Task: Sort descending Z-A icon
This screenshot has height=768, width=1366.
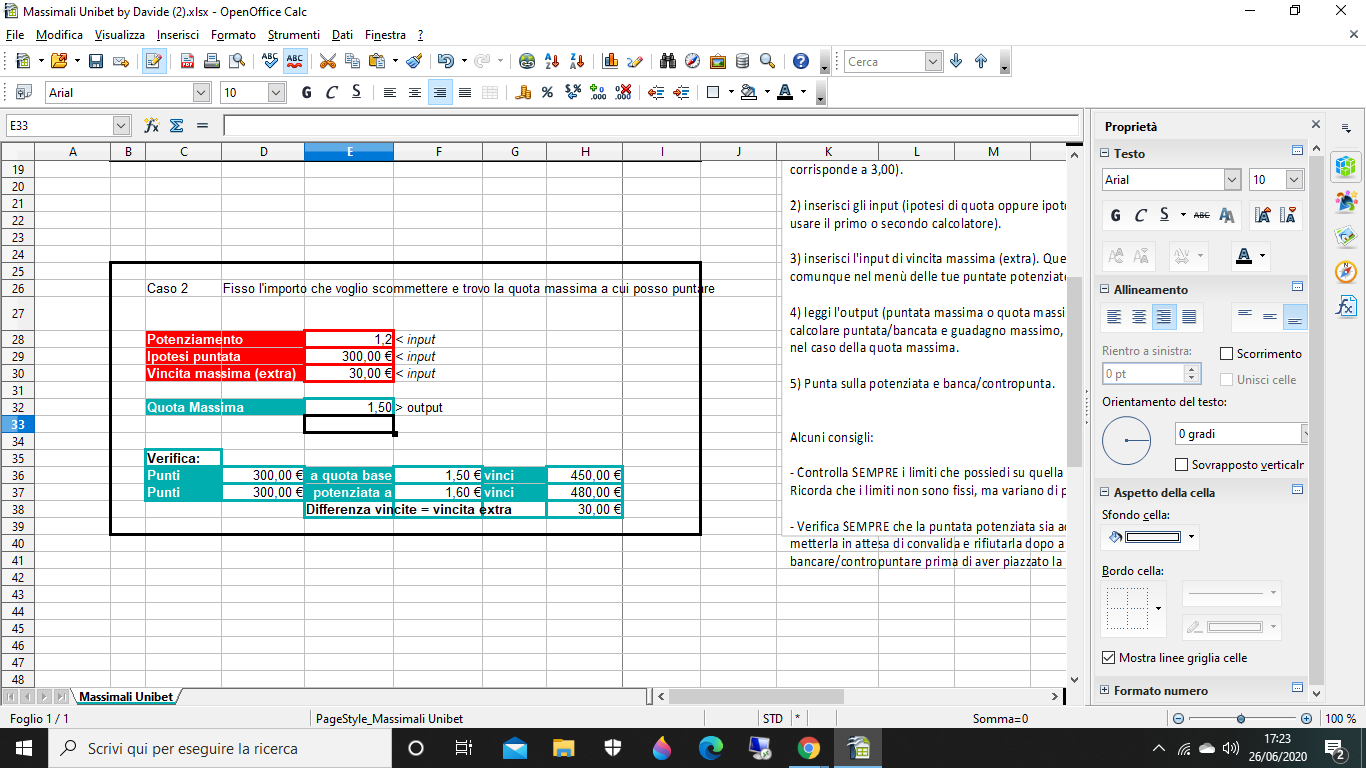Action: pyautogui.click(x=577, y=61)
